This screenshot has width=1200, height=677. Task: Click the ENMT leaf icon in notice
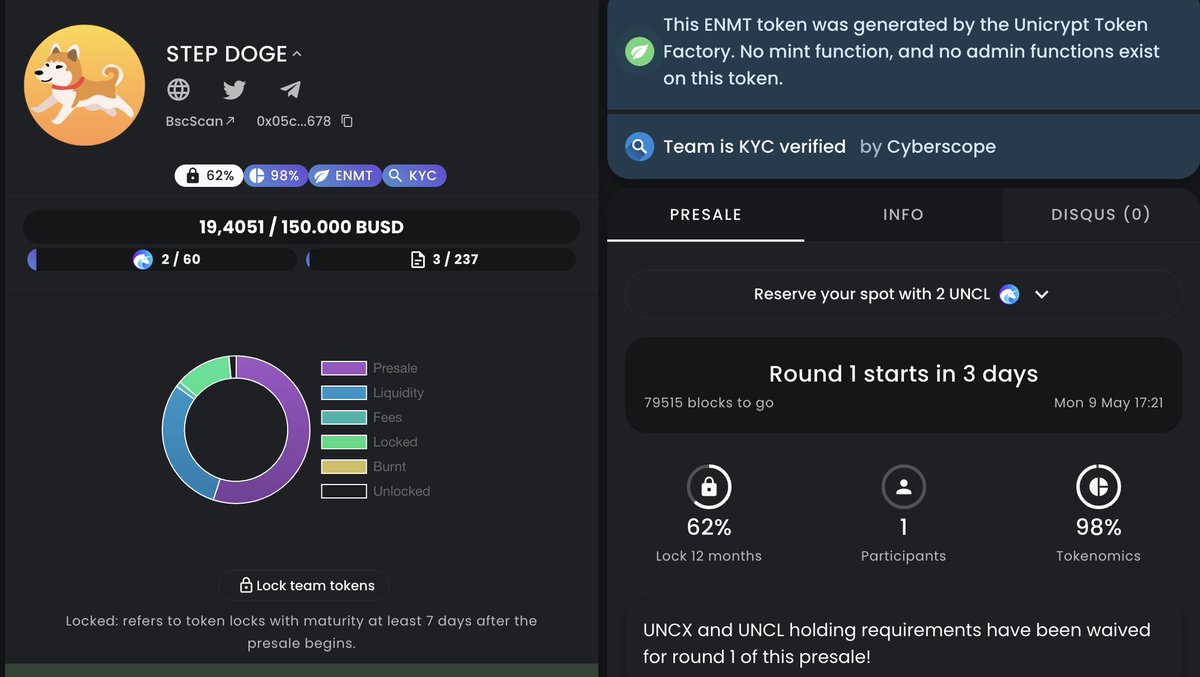(x=639, y=51)
